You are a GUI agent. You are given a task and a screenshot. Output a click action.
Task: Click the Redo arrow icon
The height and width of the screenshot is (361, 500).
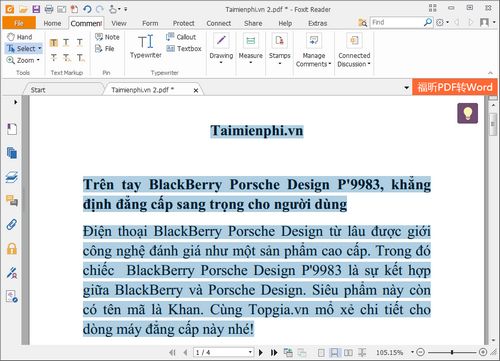tap(100, 9)
